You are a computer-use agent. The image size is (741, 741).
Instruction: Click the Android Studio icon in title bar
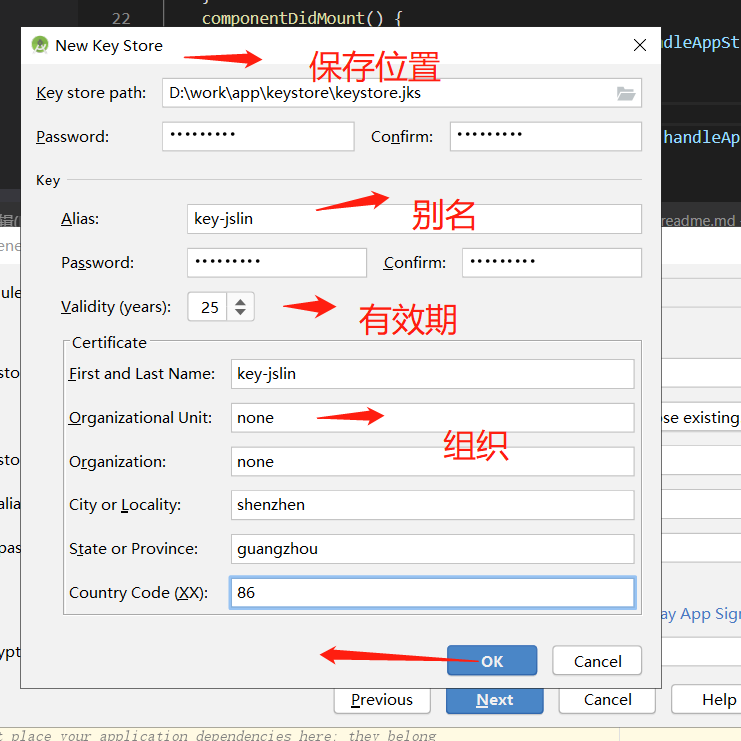40,45
